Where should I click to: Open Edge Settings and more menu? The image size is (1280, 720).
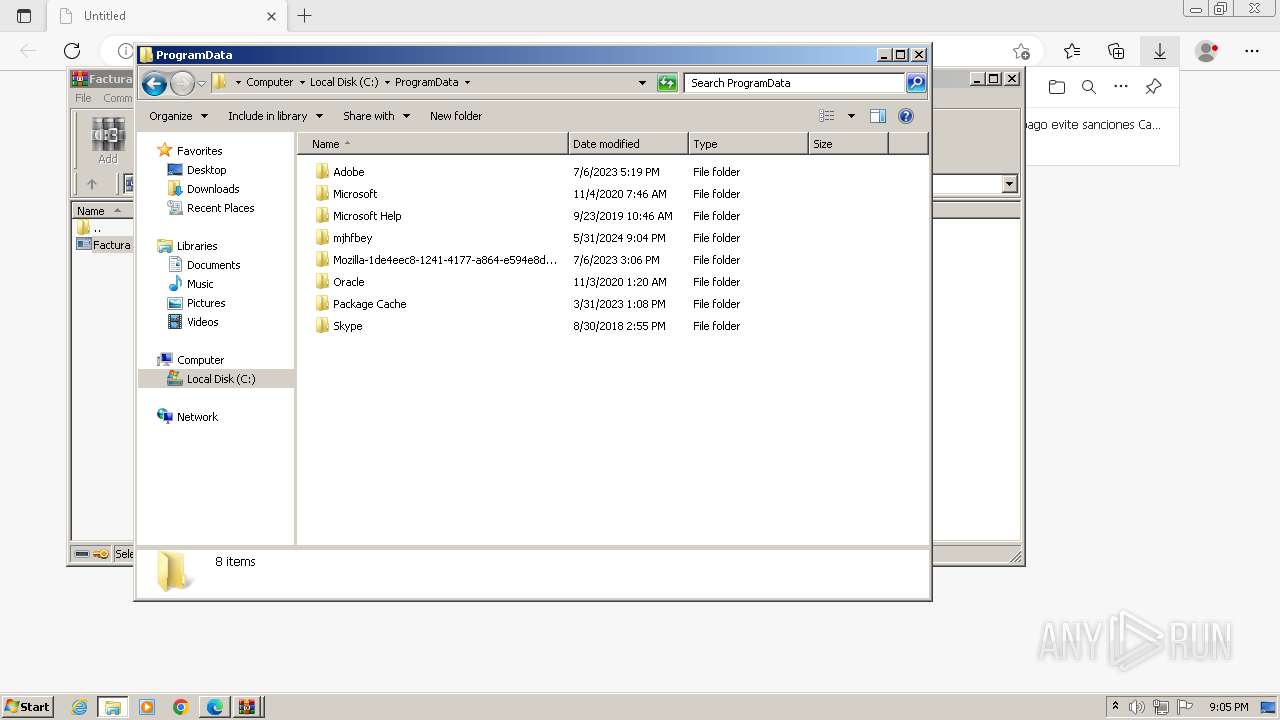click(1252, 51)
